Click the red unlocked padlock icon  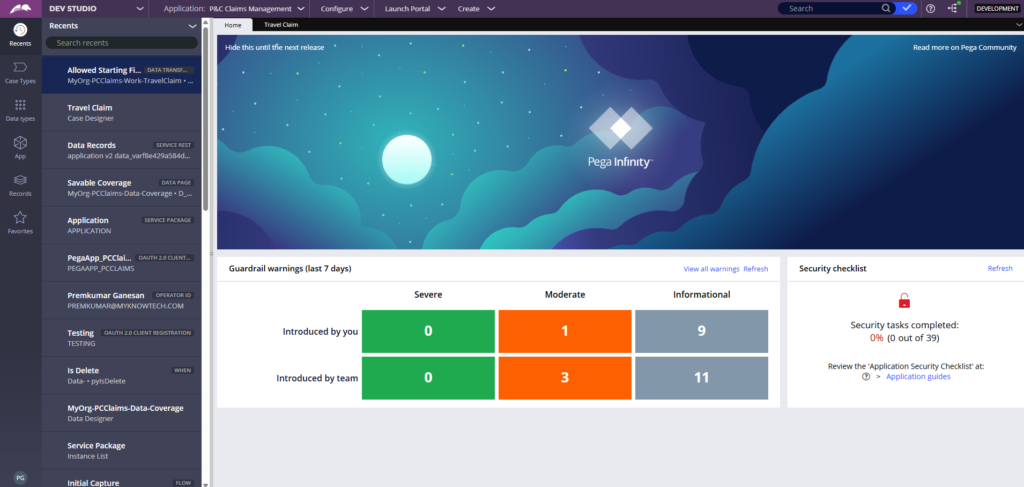(x=904, y=301)
